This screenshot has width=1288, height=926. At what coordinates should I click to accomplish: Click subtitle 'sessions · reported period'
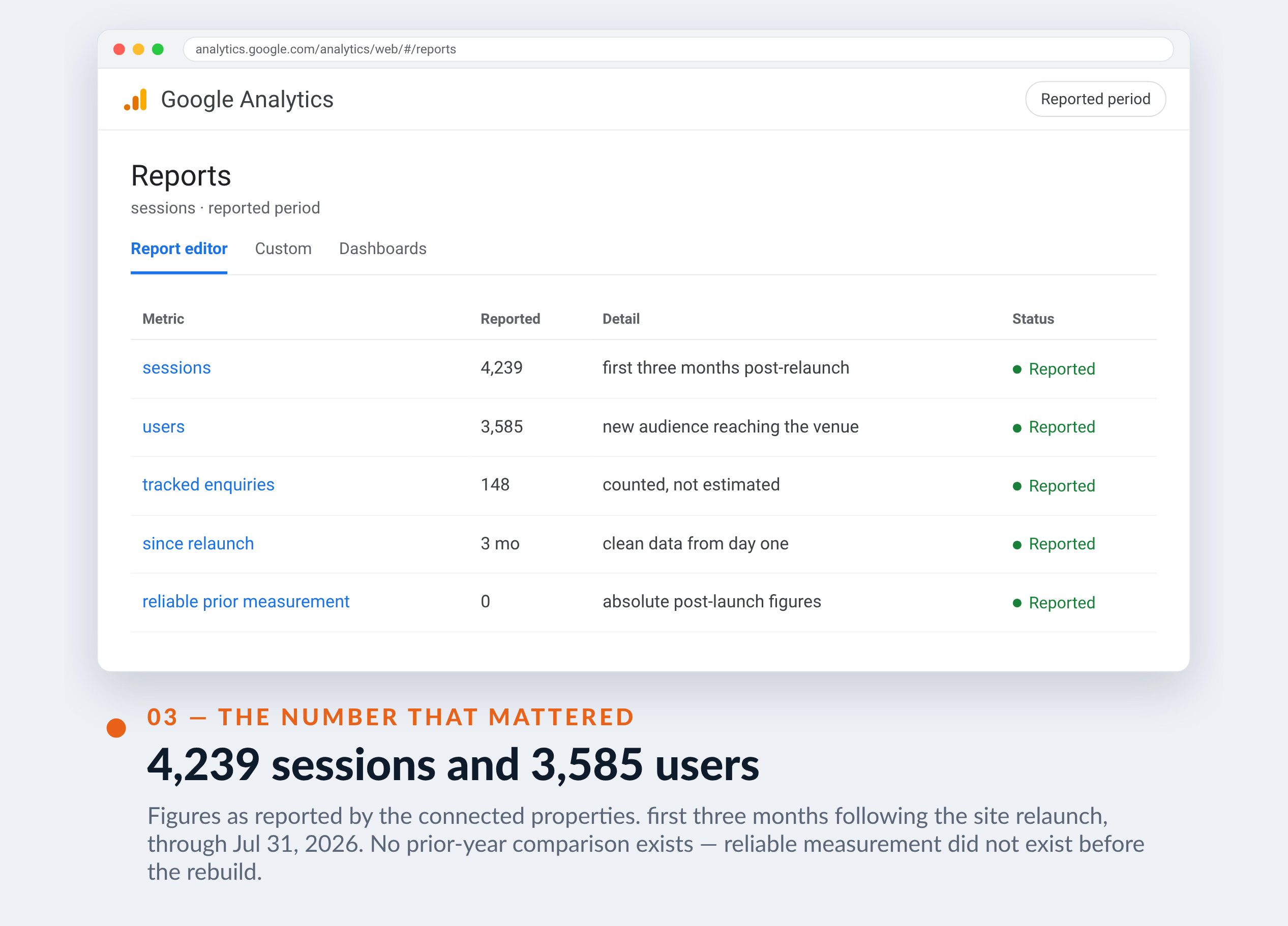tap(225, 208)
